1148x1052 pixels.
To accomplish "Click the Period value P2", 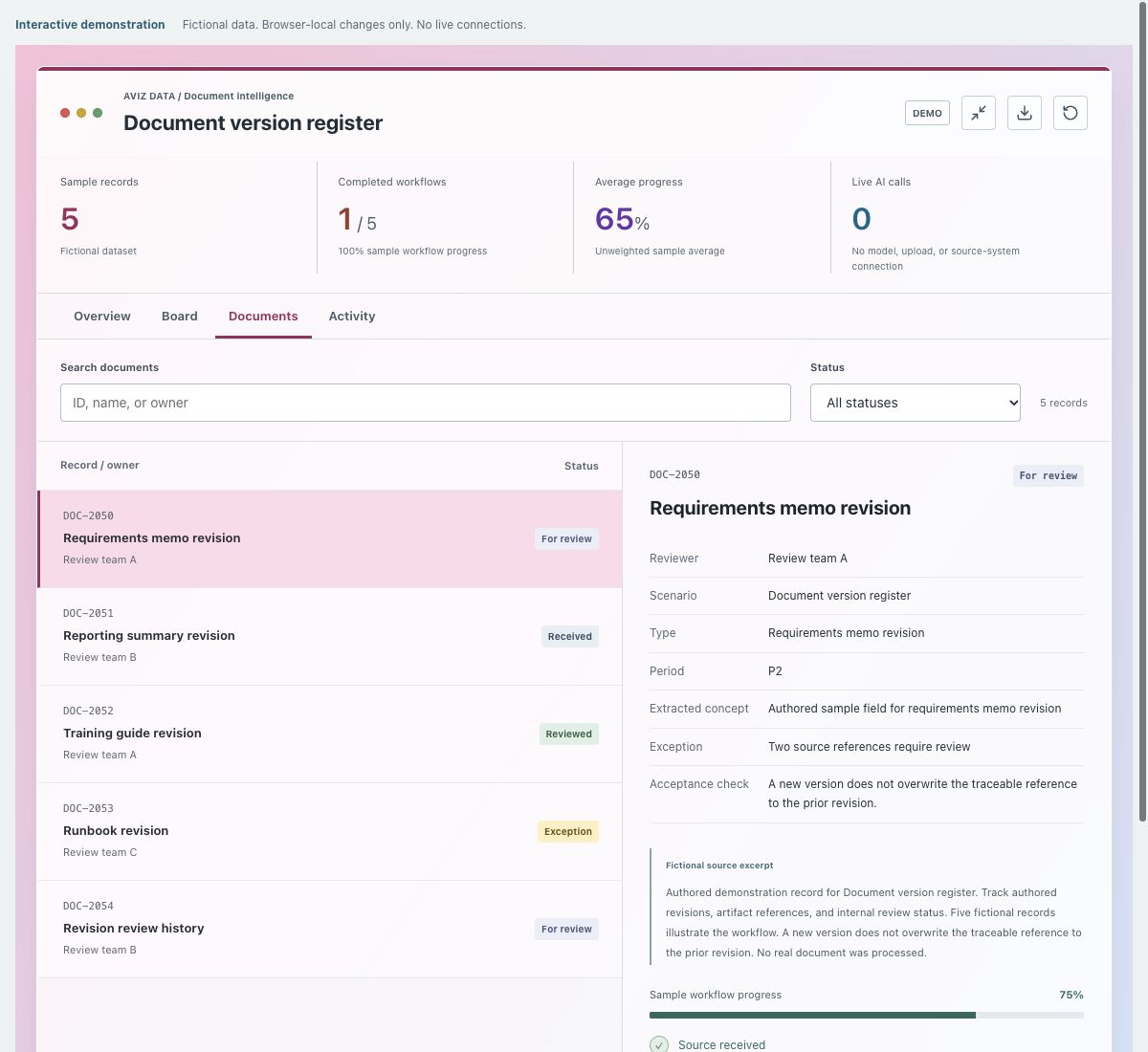I will click(x=775, y=671).
